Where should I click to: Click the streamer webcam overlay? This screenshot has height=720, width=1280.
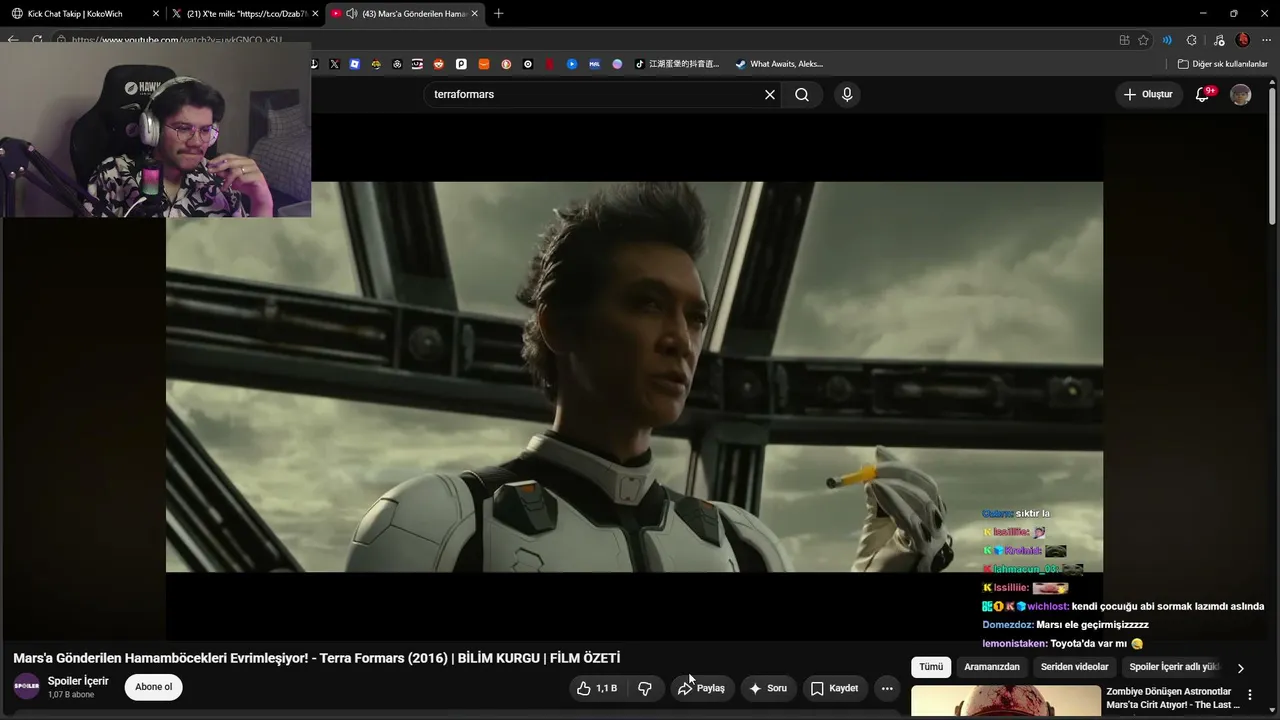point(156,129)
